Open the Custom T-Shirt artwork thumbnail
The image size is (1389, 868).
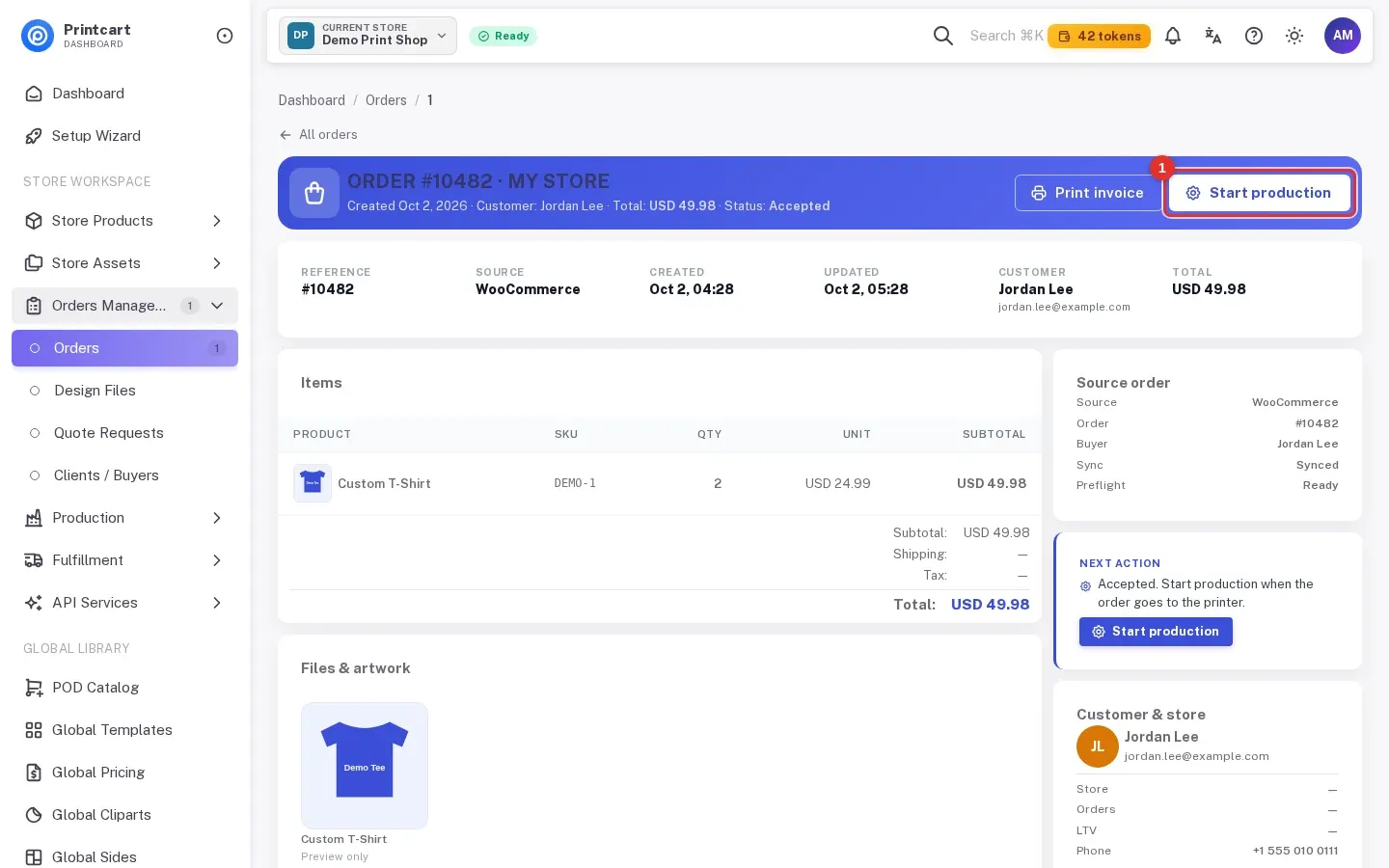[365, 766]
